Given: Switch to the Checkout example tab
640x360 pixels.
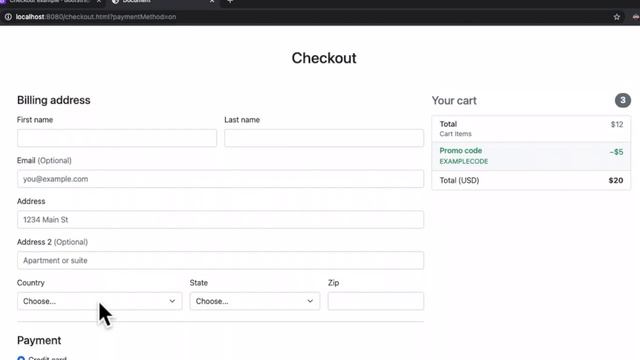Looking at the screenshot, I should coord(51,2).
